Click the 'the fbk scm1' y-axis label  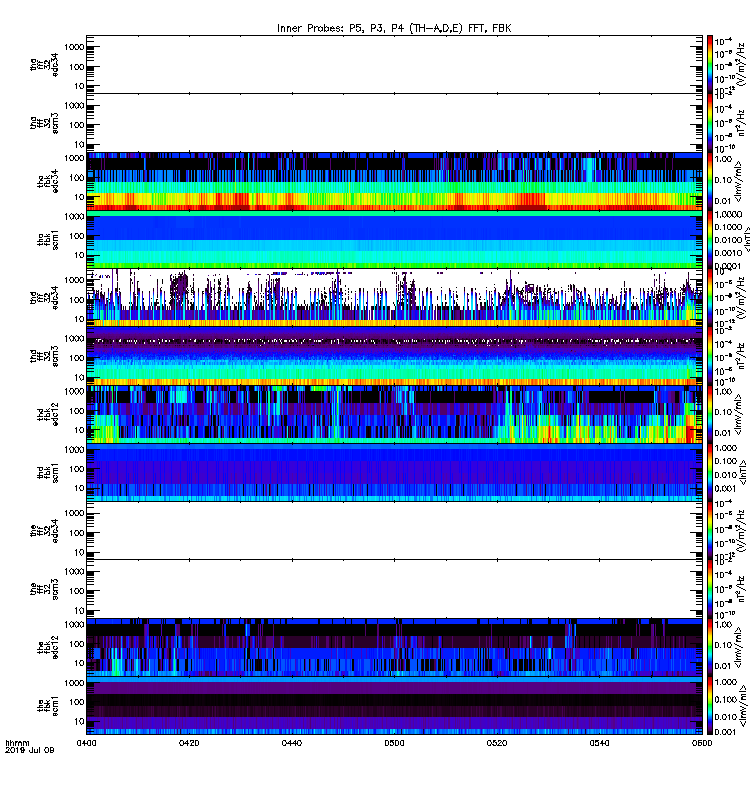(x=48, y=706)
